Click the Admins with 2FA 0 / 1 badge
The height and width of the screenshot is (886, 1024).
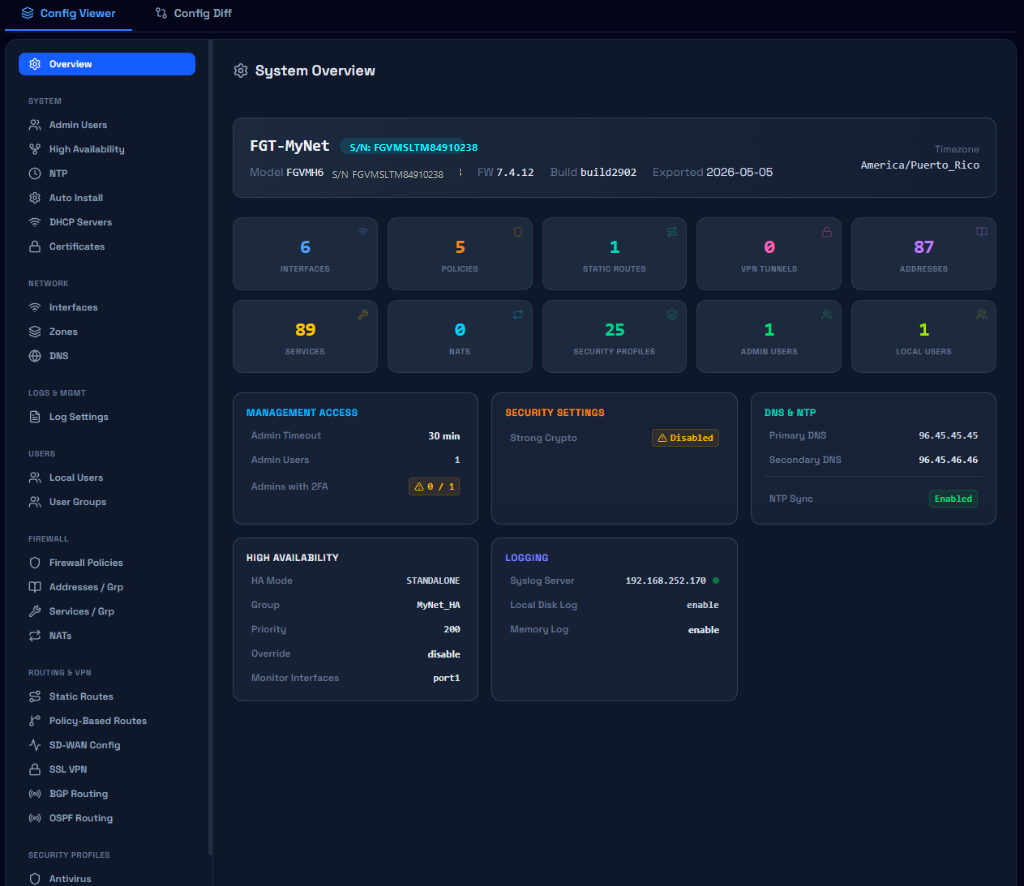click(434, 486)
